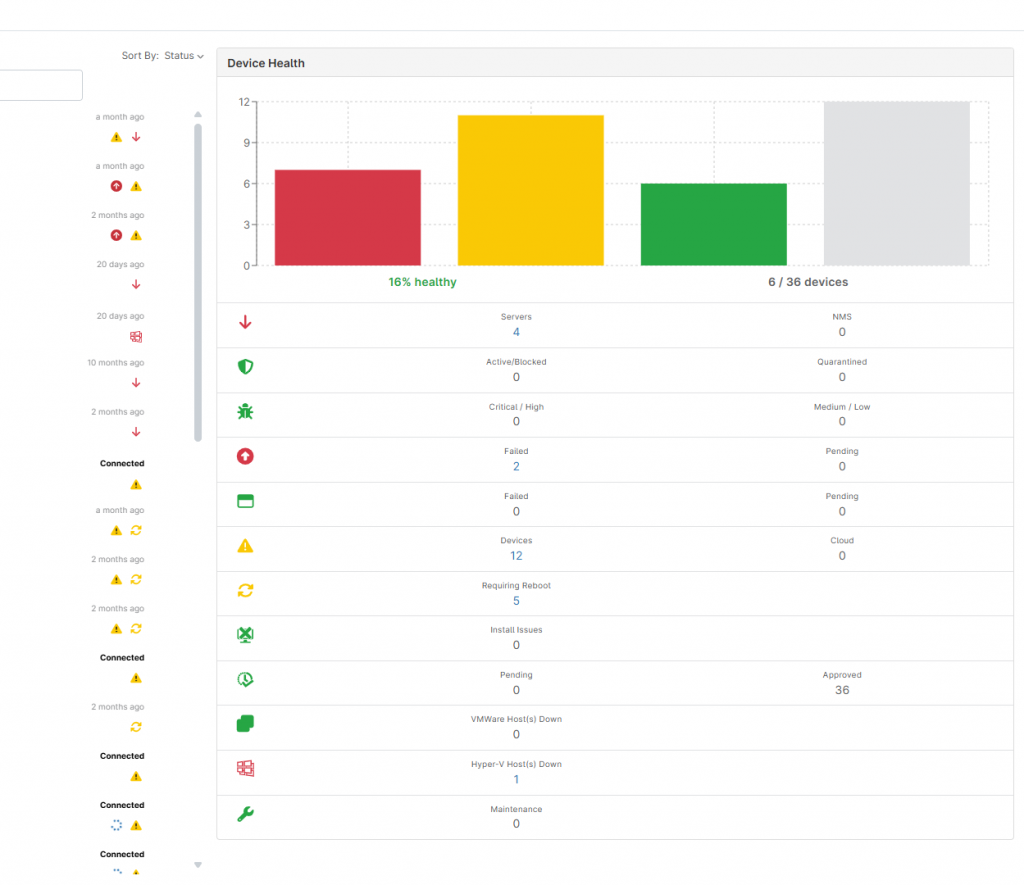The width and height of the screenshot is (1024, 885).
Task: Click the search input field at top left
Action: pyautogui.click(x=40, y=85)
